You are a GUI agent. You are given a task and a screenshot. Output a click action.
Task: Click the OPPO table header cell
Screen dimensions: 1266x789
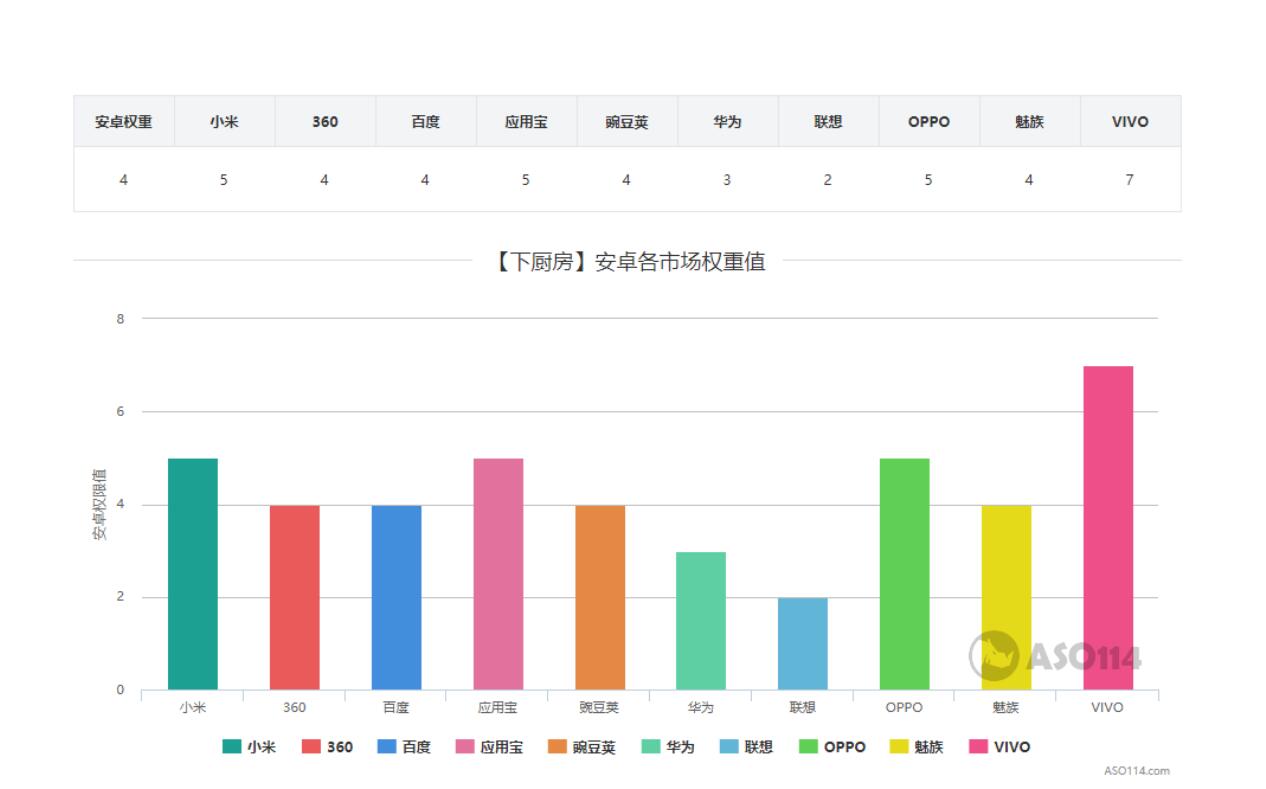pyautogui.click(x=929, y=122)
